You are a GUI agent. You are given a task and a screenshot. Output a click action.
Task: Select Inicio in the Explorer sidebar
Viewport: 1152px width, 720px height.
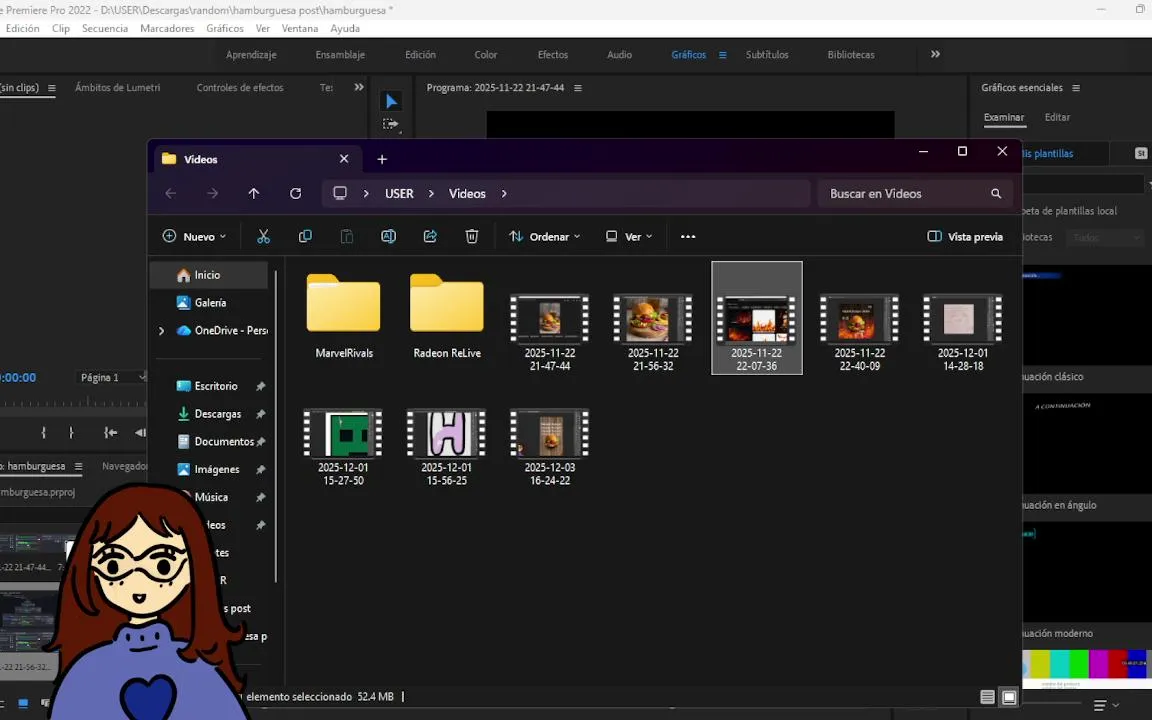point(209,275)
